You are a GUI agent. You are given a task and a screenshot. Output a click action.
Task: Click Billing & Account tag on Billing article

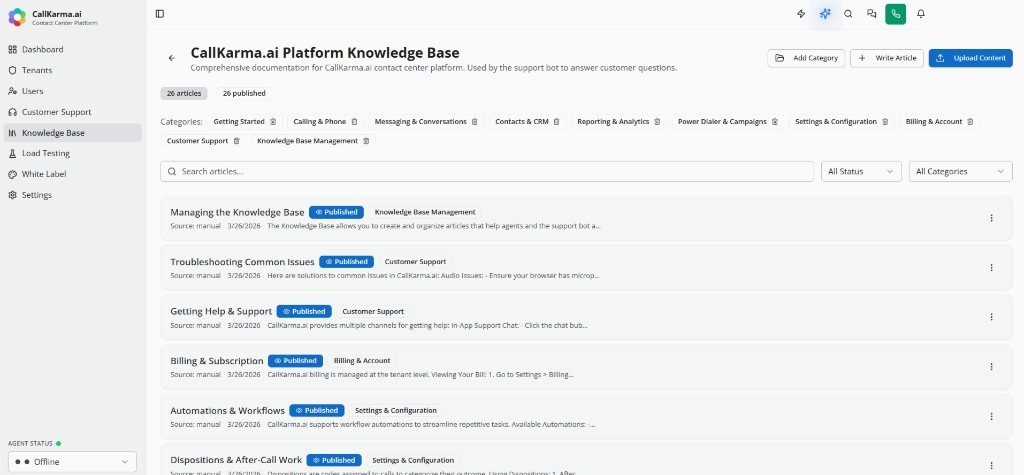coord(362,361)
